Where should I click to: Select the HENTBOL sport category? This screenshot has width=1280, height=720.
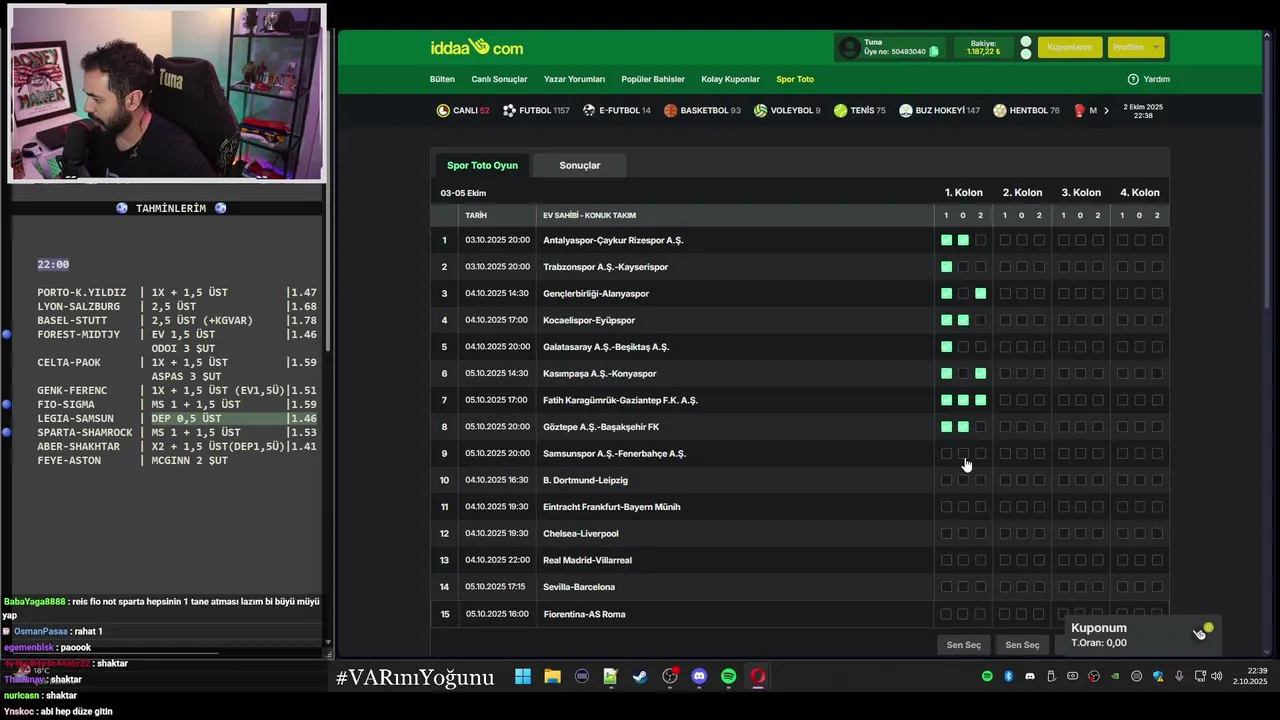pyautogui.click(x=1026, y=110)
